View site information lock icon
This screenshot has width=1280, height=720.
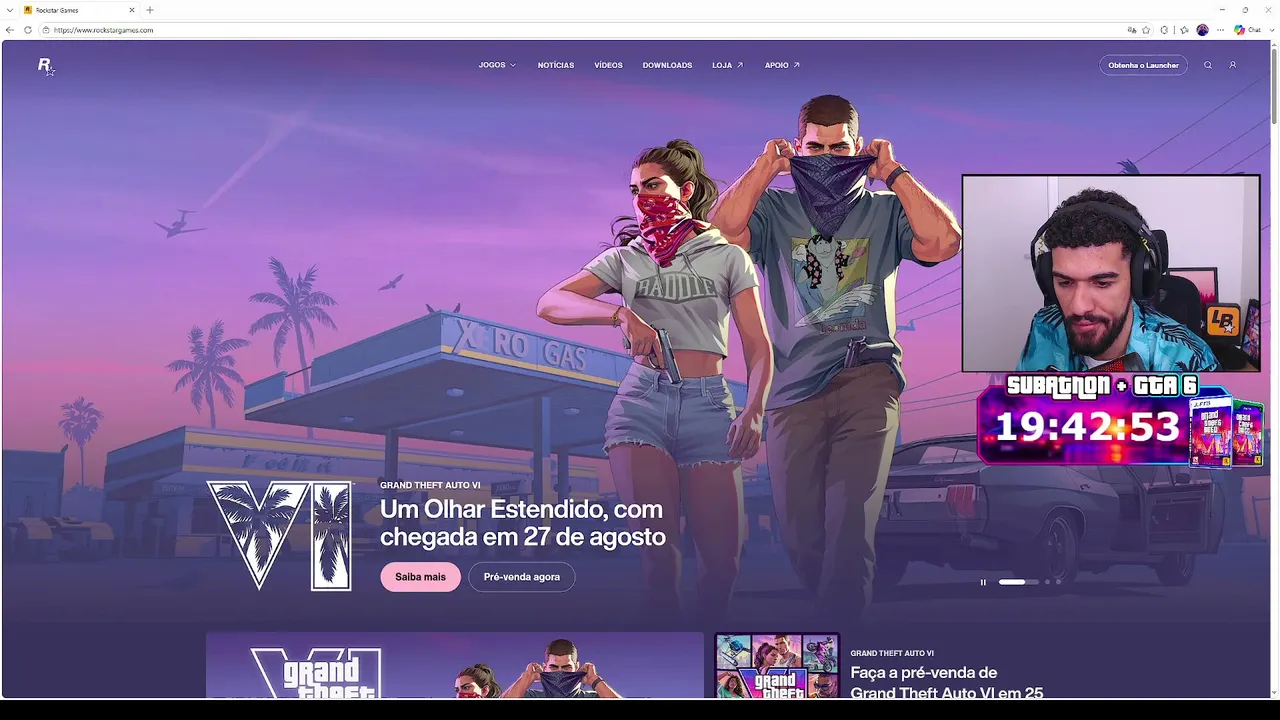tap(46, 30)
